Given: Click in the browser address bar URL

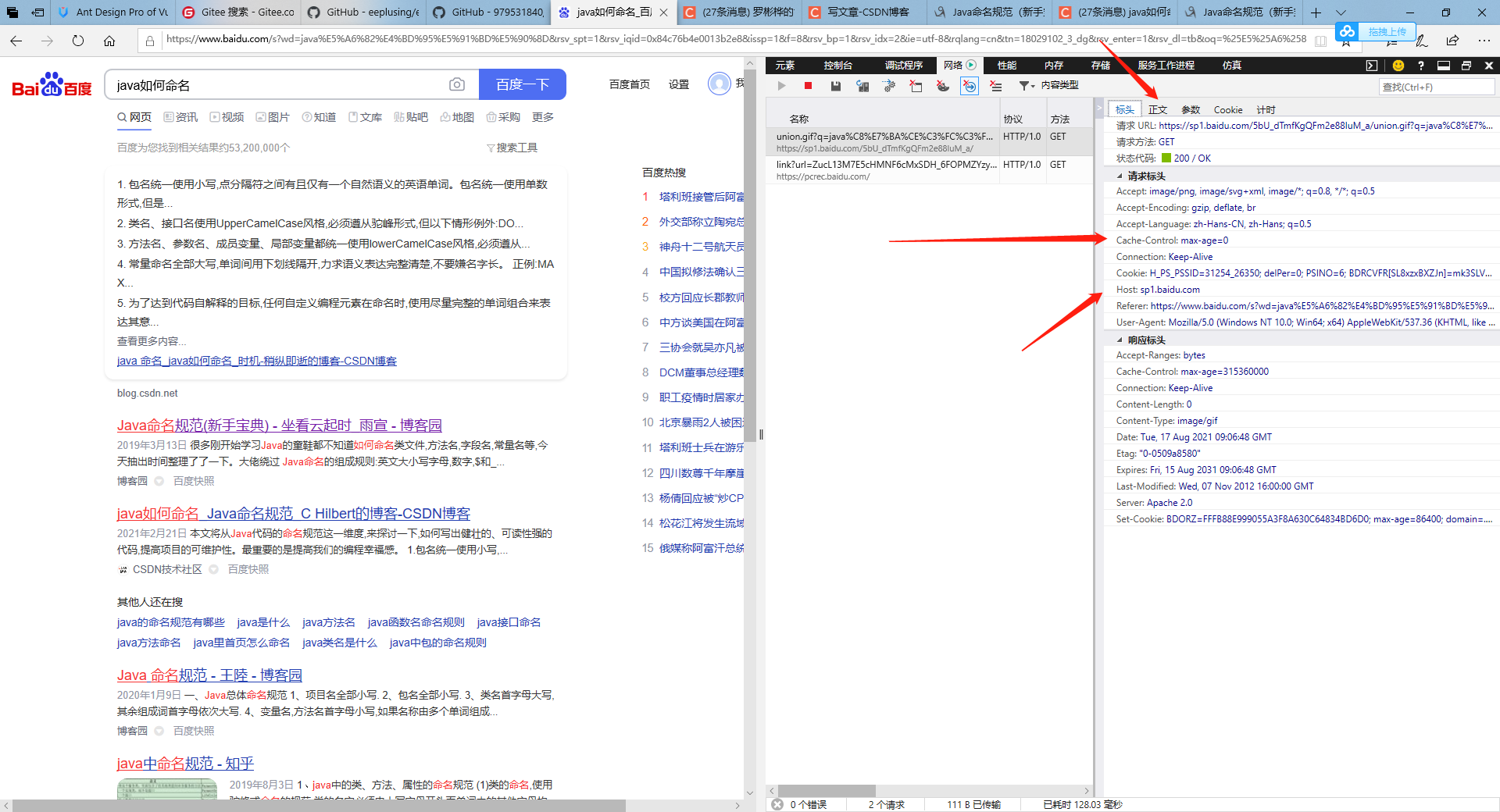Looking at the screenshot, I should tap(734, 39).
